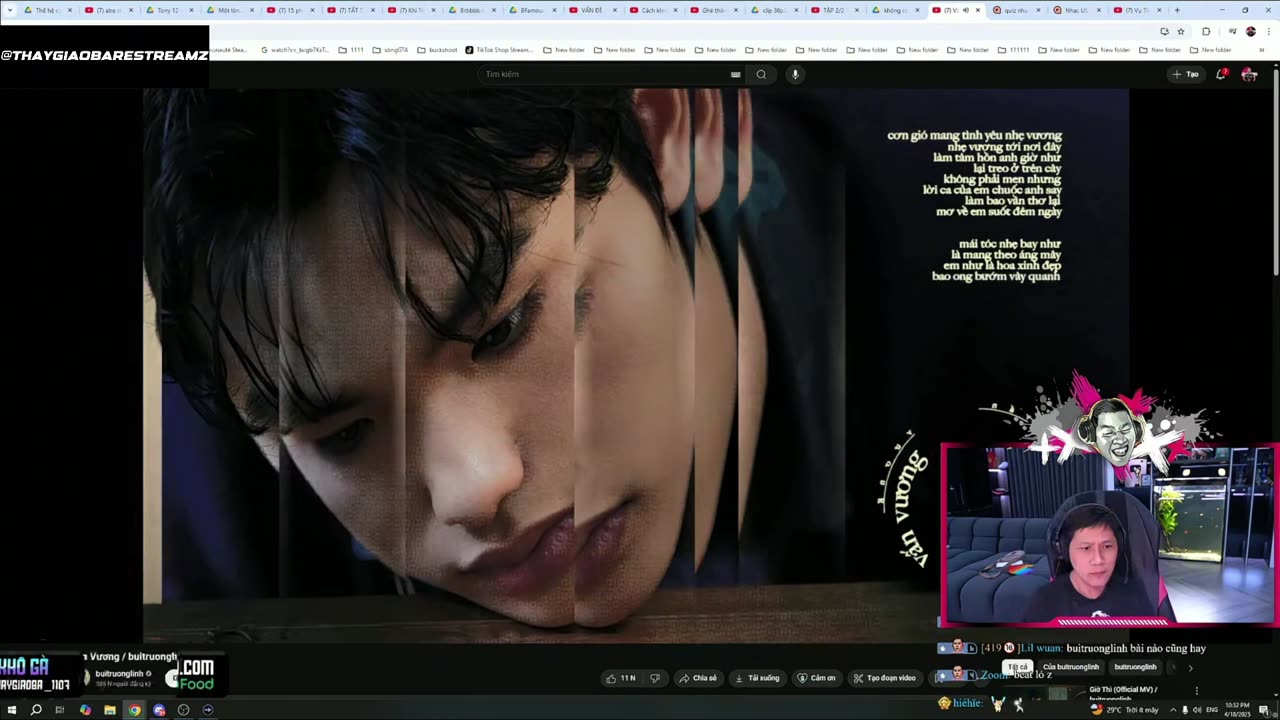Open File Explorer from the taskbar
This screenshot has height=720, width=1280.
110,710
